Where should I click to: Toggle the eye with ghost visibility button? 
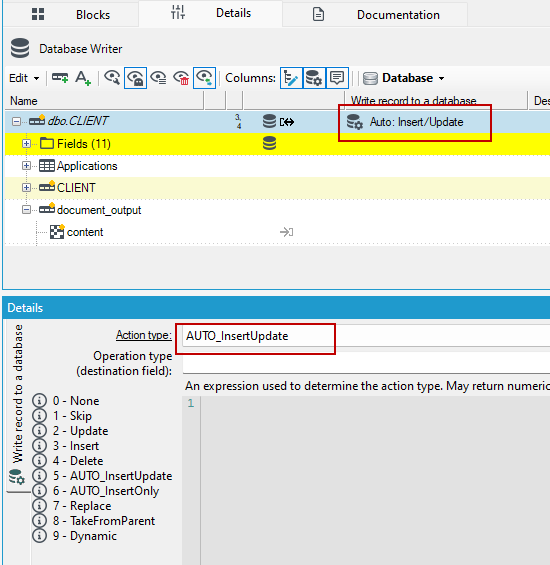tap(135, 78)
